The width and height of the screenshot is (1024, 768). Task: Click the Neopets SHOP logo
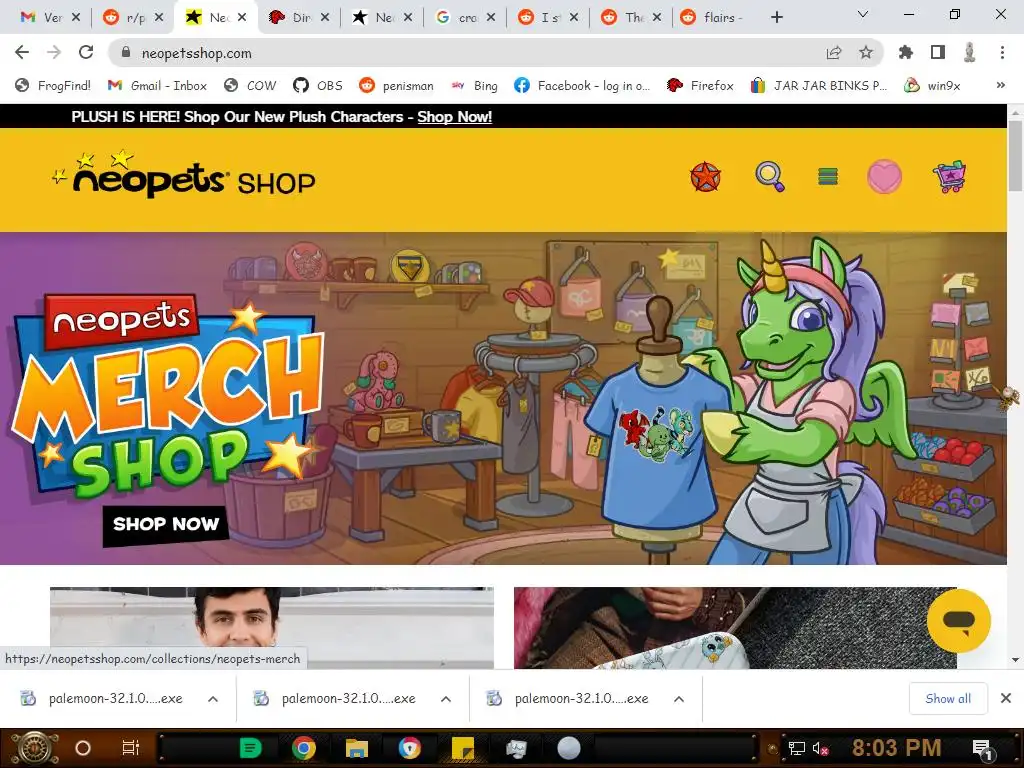pos(185,175)
